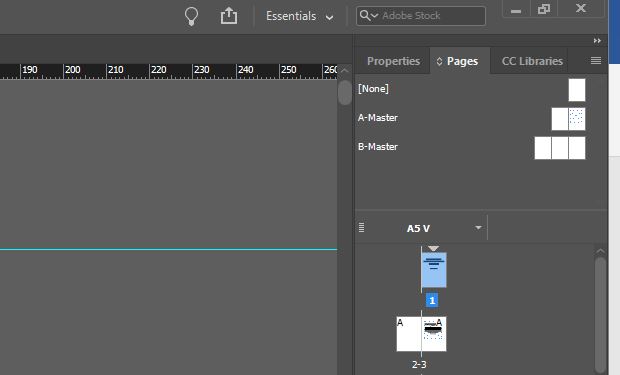The image size is (620, 375).
Task: Switch to the CC Libraries tab
Action: click(532, 61)
